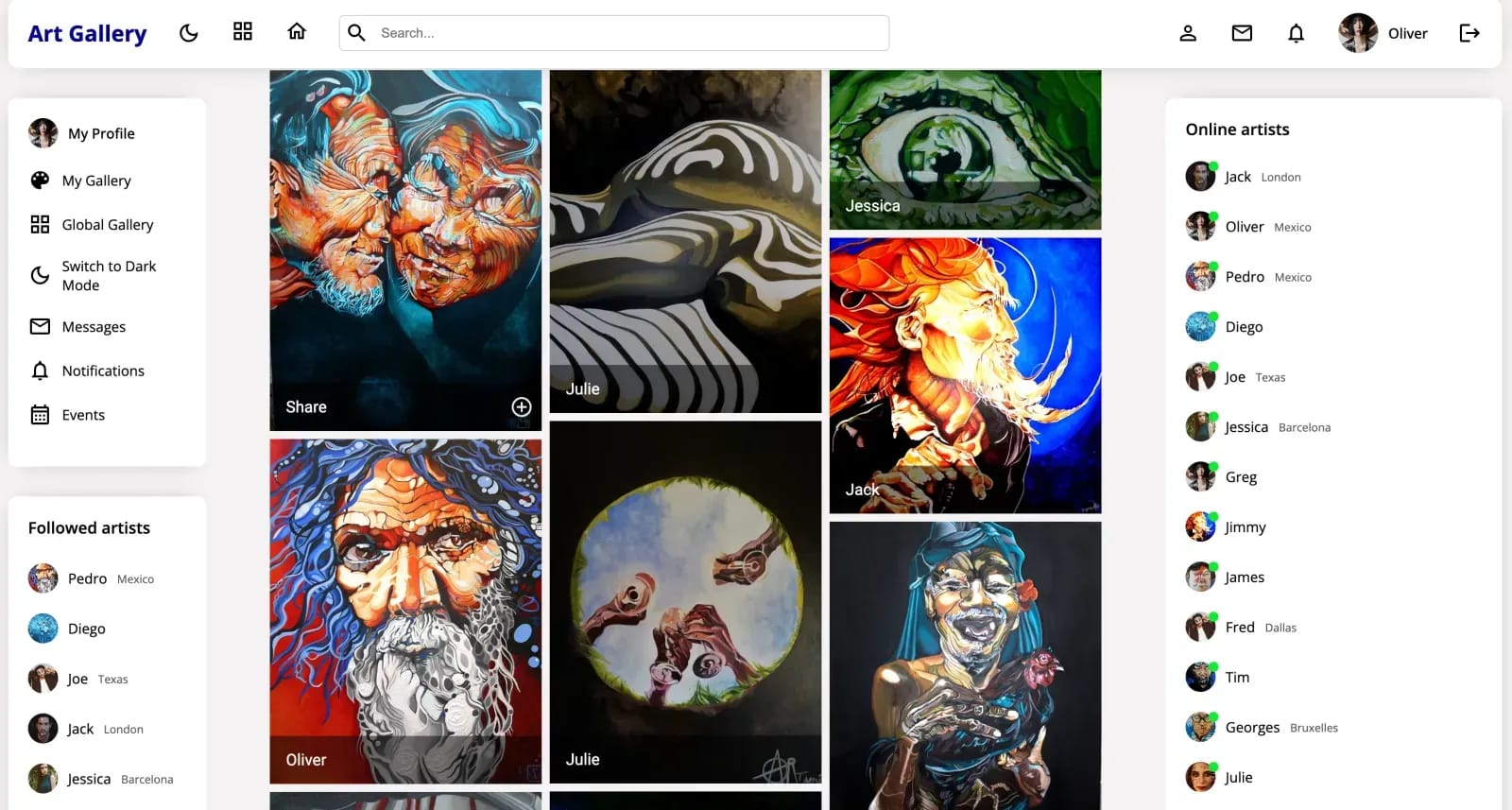Open My Gallery from the sidebar

[x=107, y=181]
